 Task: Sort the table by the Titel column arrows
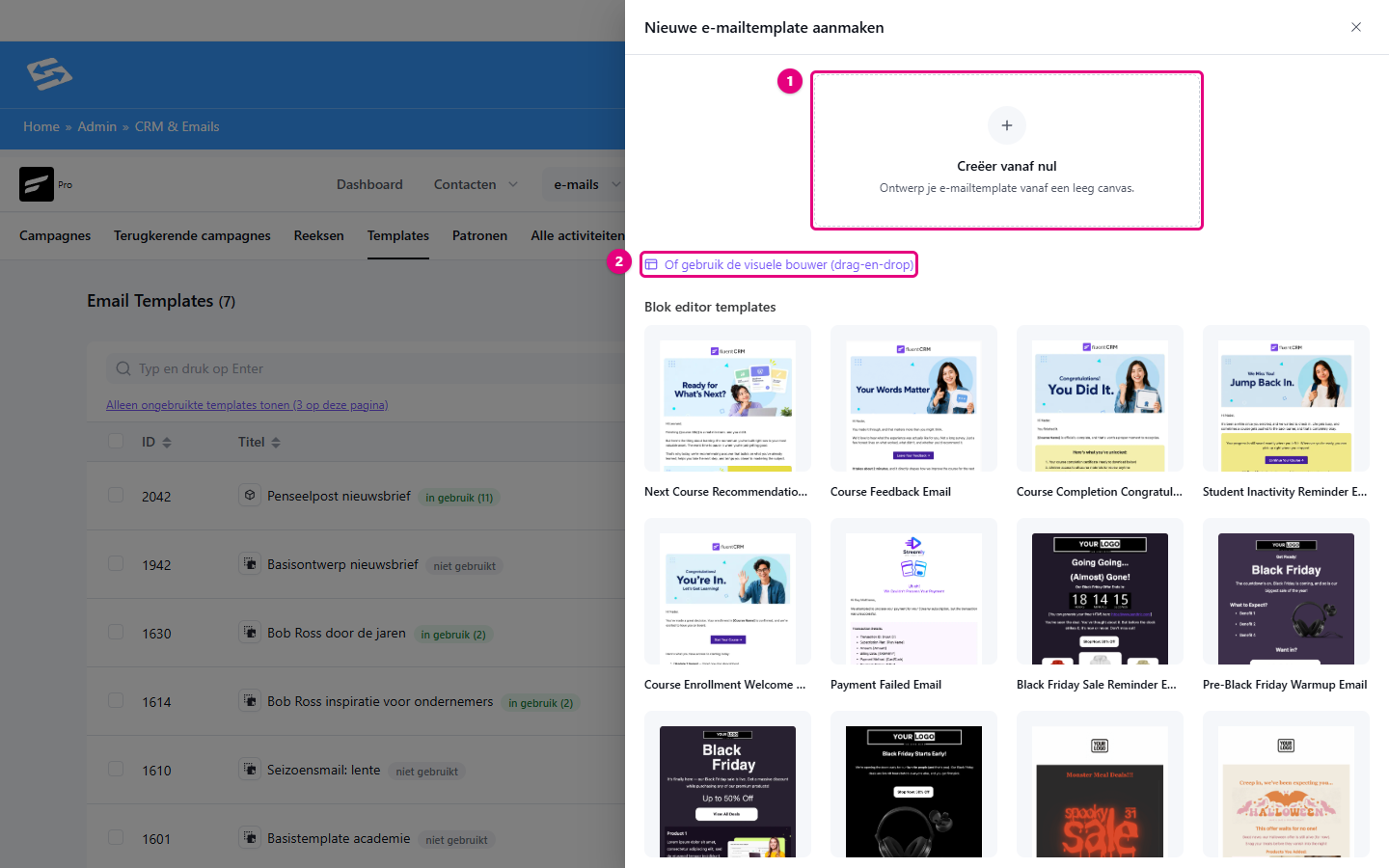276,443
